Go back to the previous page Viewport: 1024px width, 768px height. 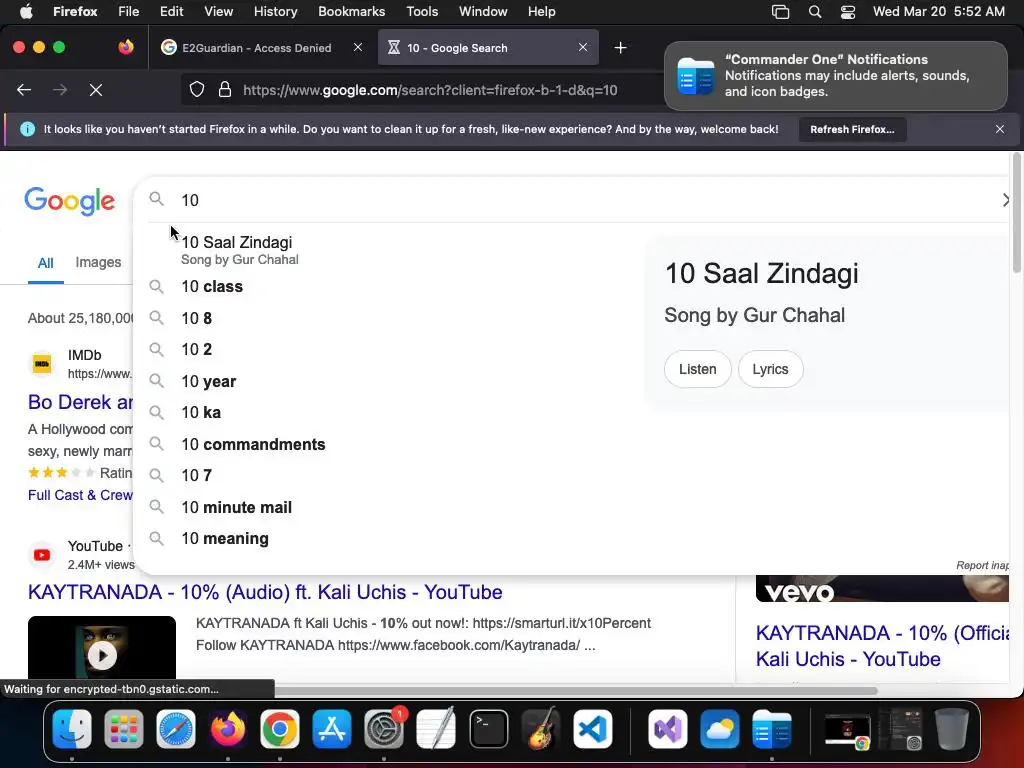[x=24, y=90]
